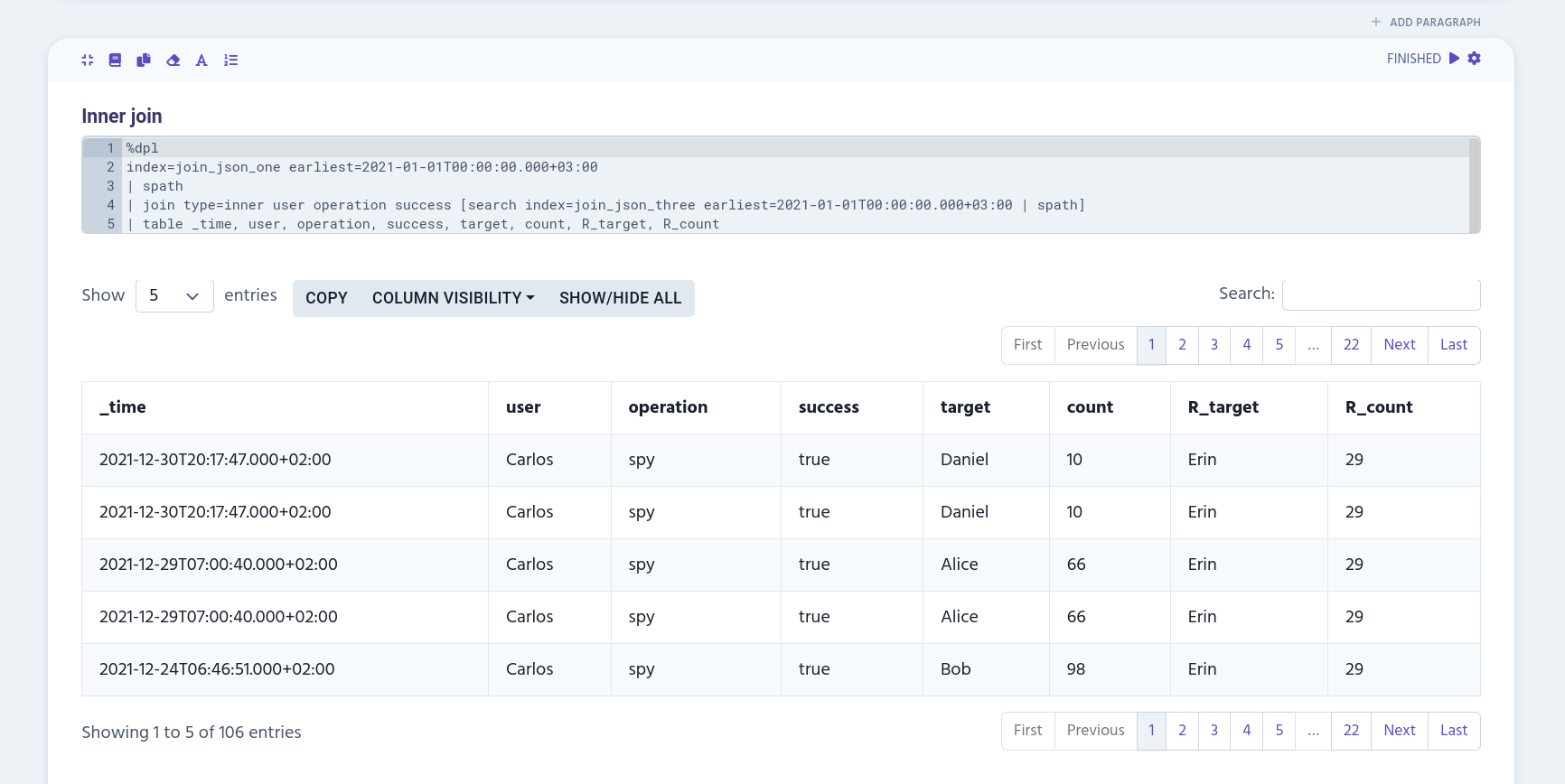Click the font 'A' icon
The height and width of the screenshot is (784, 1565).
(x=201, y=60)
